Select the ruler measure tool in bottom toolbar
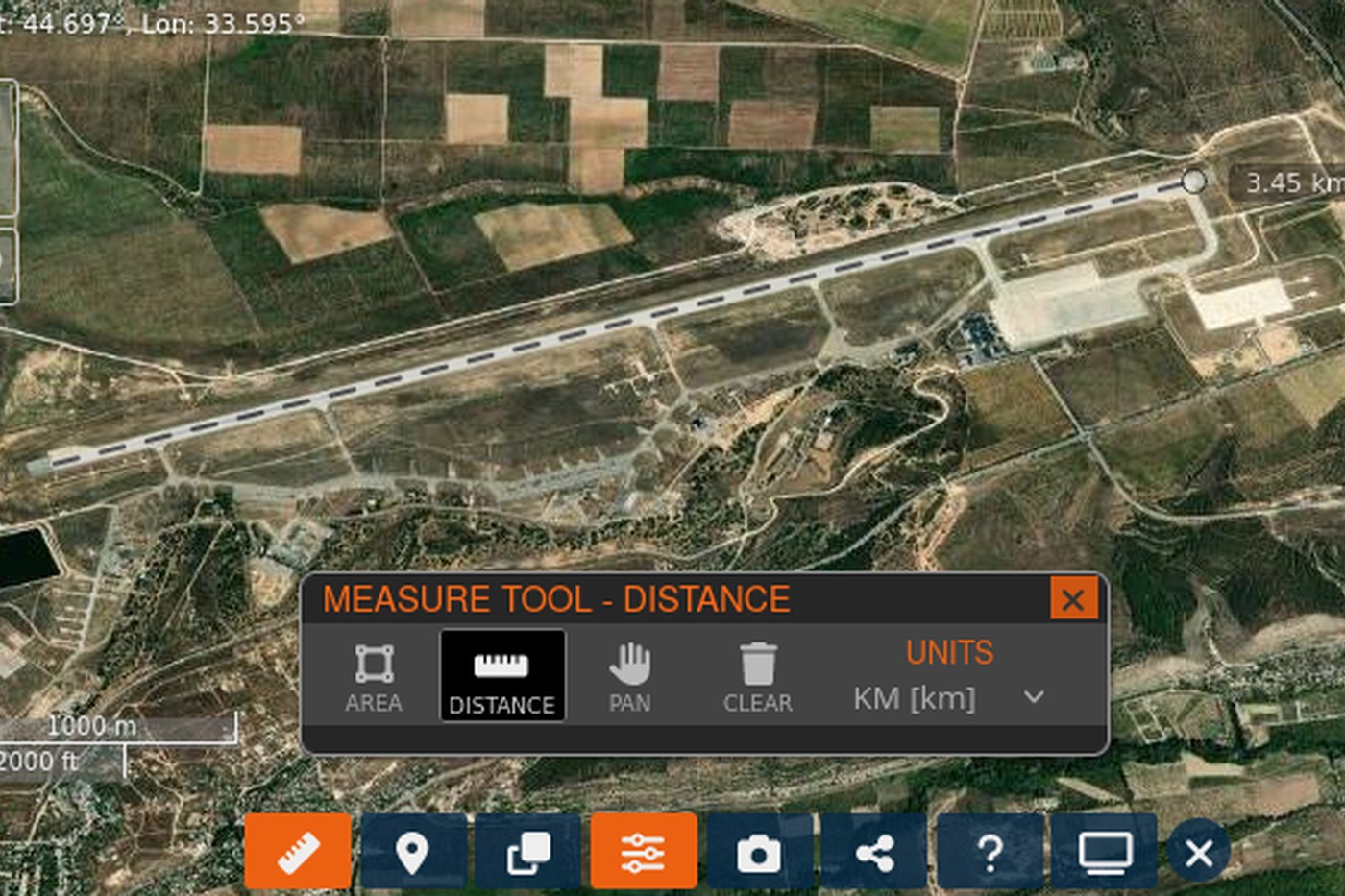Viewport: 1345px width, 896px height. point(298,851)
